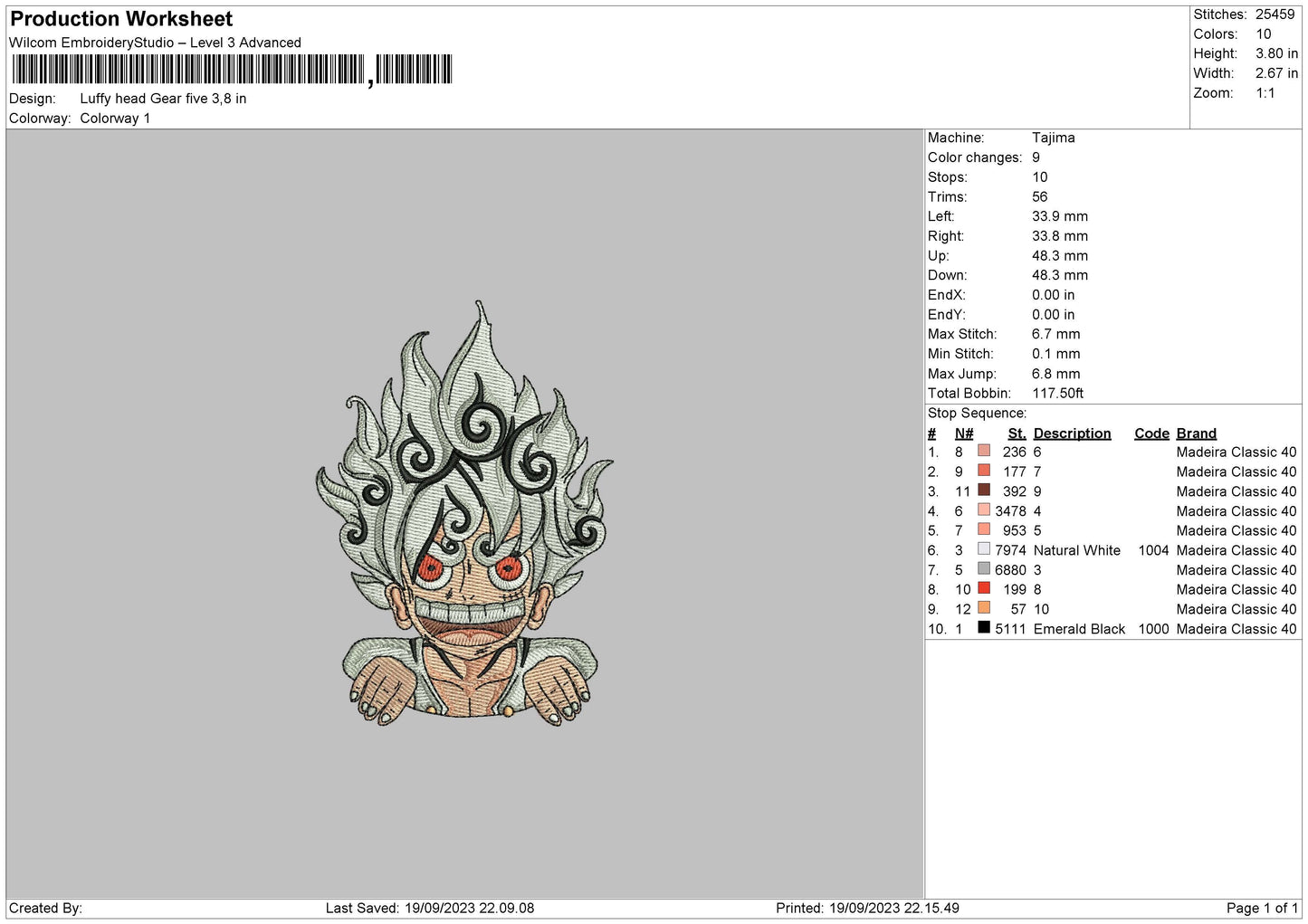1308x924 pixels.
Task: Click the Zoom value '1:1'
Action: (x=1265, y=93)
